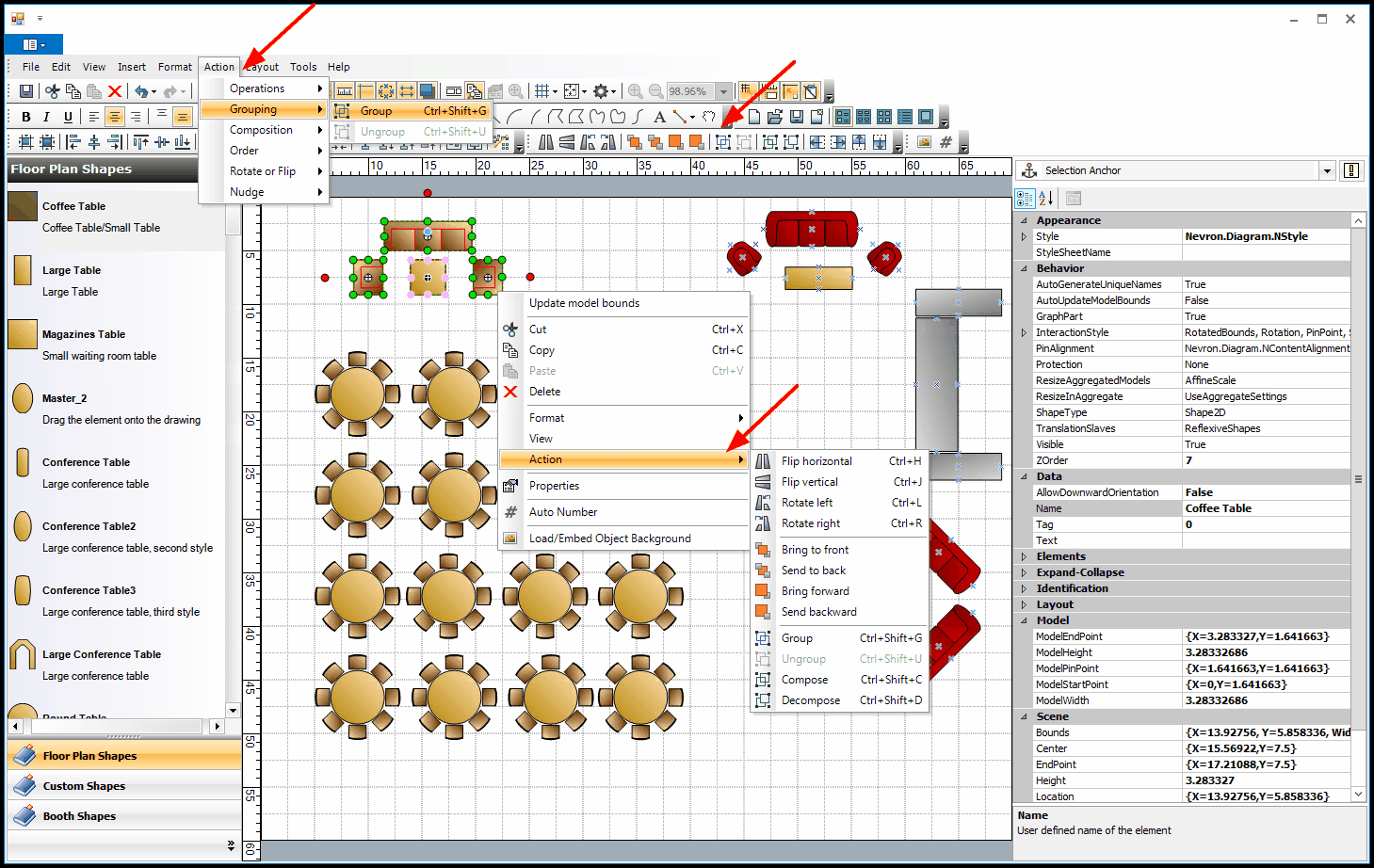Toggle Categorized view in property grid
The image size is (1374, 868).
[x=1025, y=198]
